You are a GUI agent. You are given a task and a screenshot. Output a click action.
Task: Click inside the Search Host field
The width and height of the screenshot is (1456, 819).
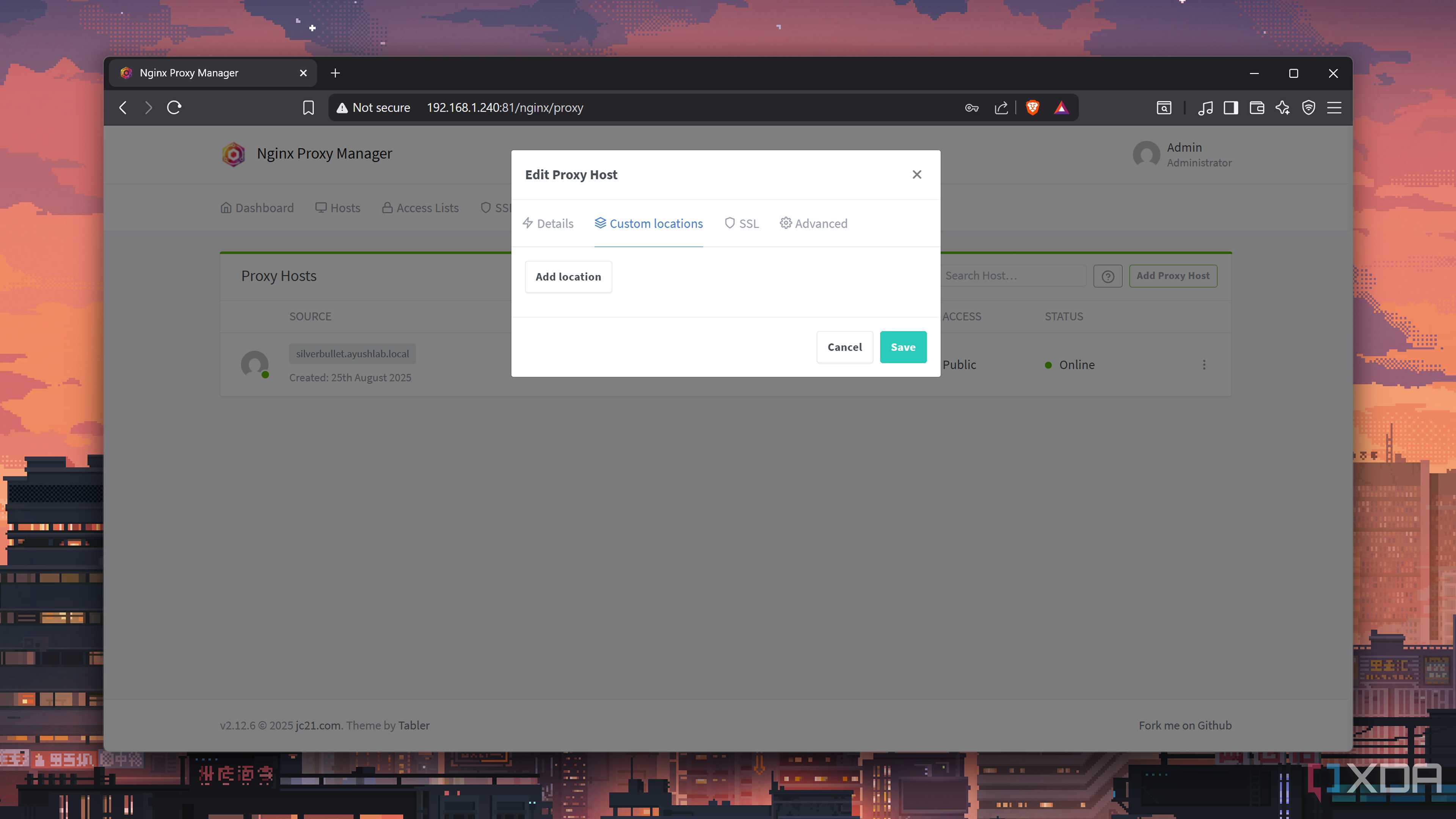1012,276
